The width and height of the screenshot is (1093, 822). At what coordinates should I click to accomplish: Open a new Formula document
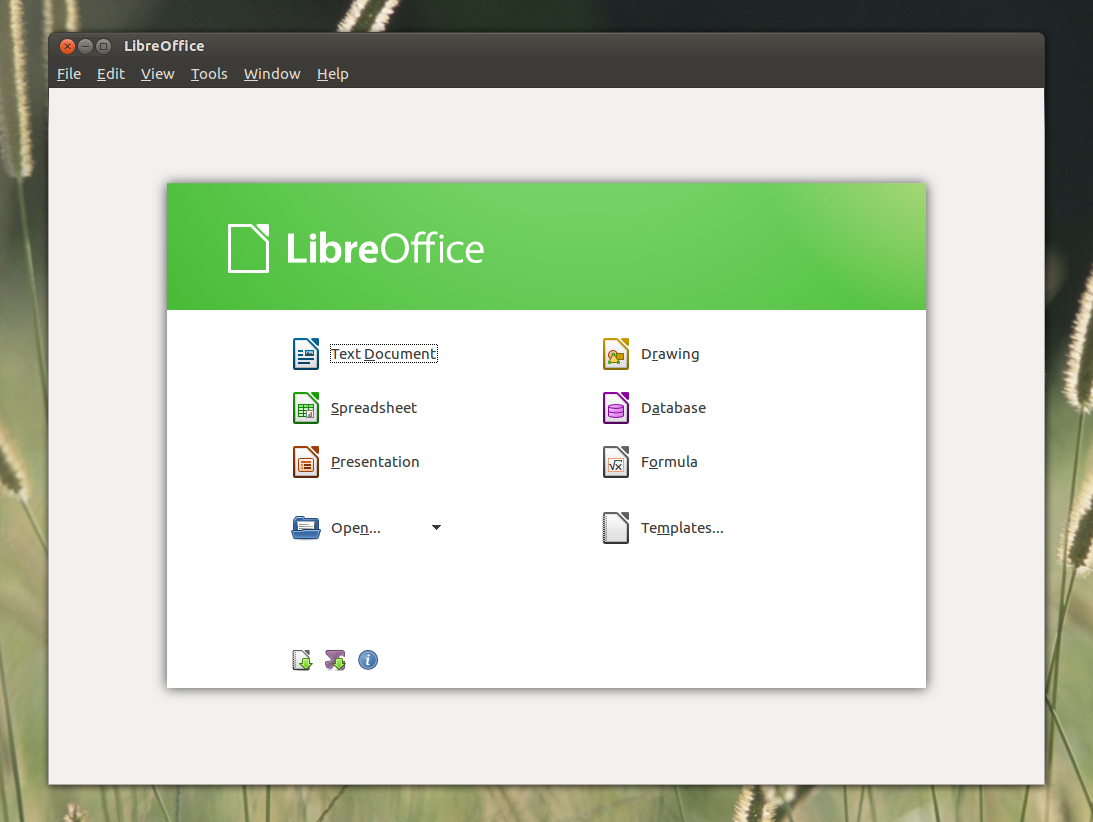click(669, 461)
